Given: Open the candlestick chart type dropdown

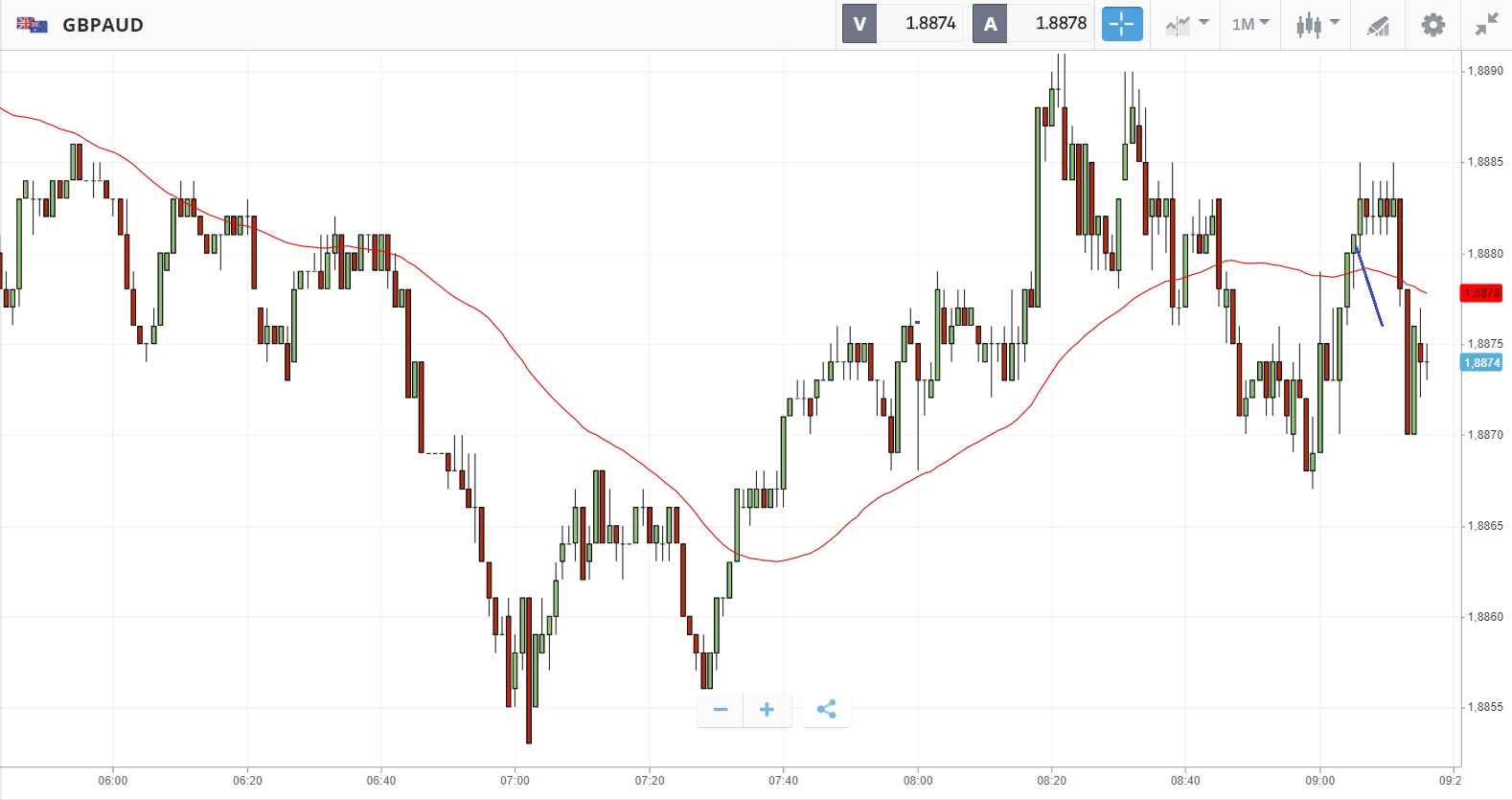Looking at the screenshot, I should click(1317, 24).
